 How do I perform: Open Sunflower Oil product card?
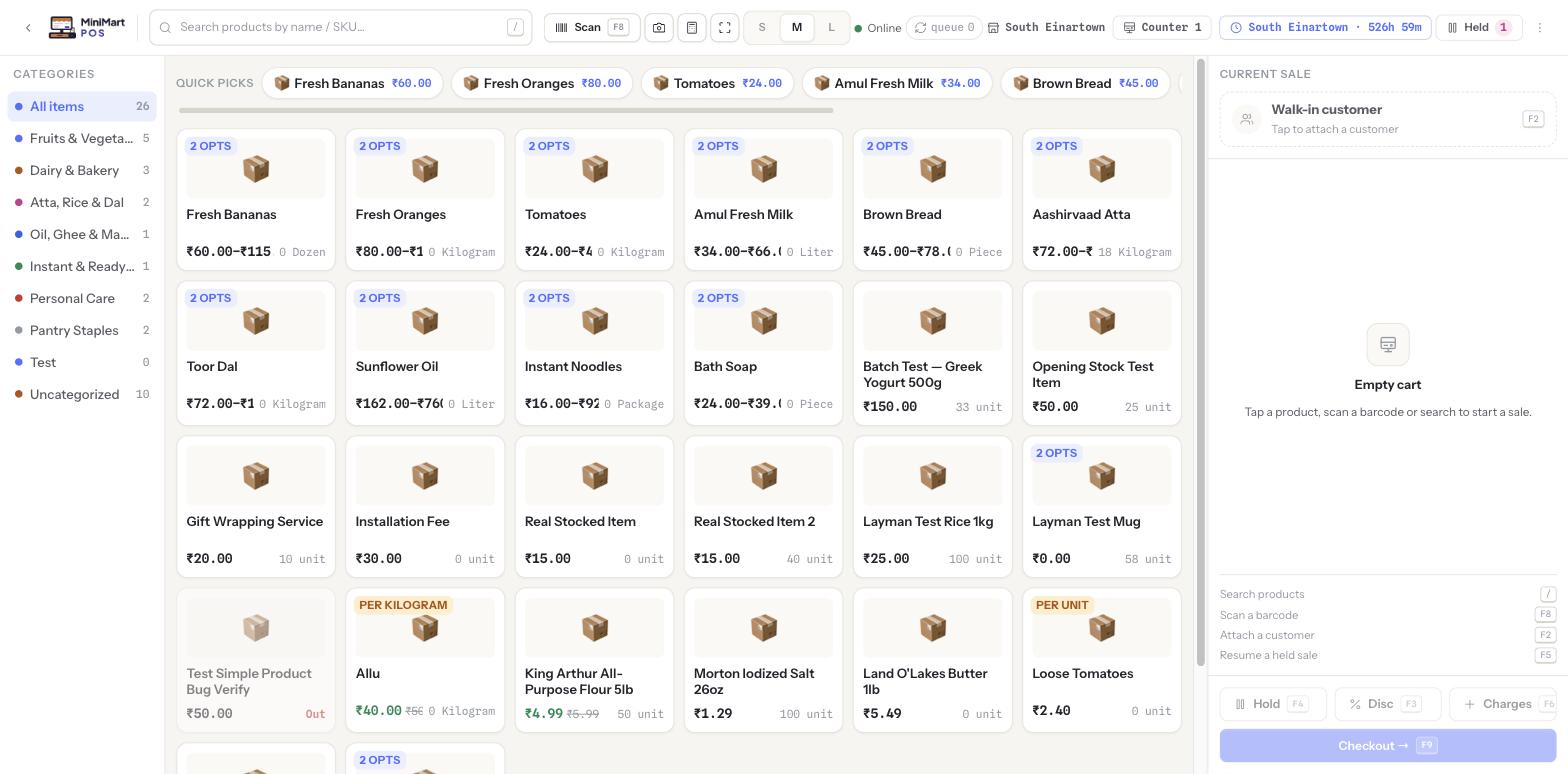[425, 353]
